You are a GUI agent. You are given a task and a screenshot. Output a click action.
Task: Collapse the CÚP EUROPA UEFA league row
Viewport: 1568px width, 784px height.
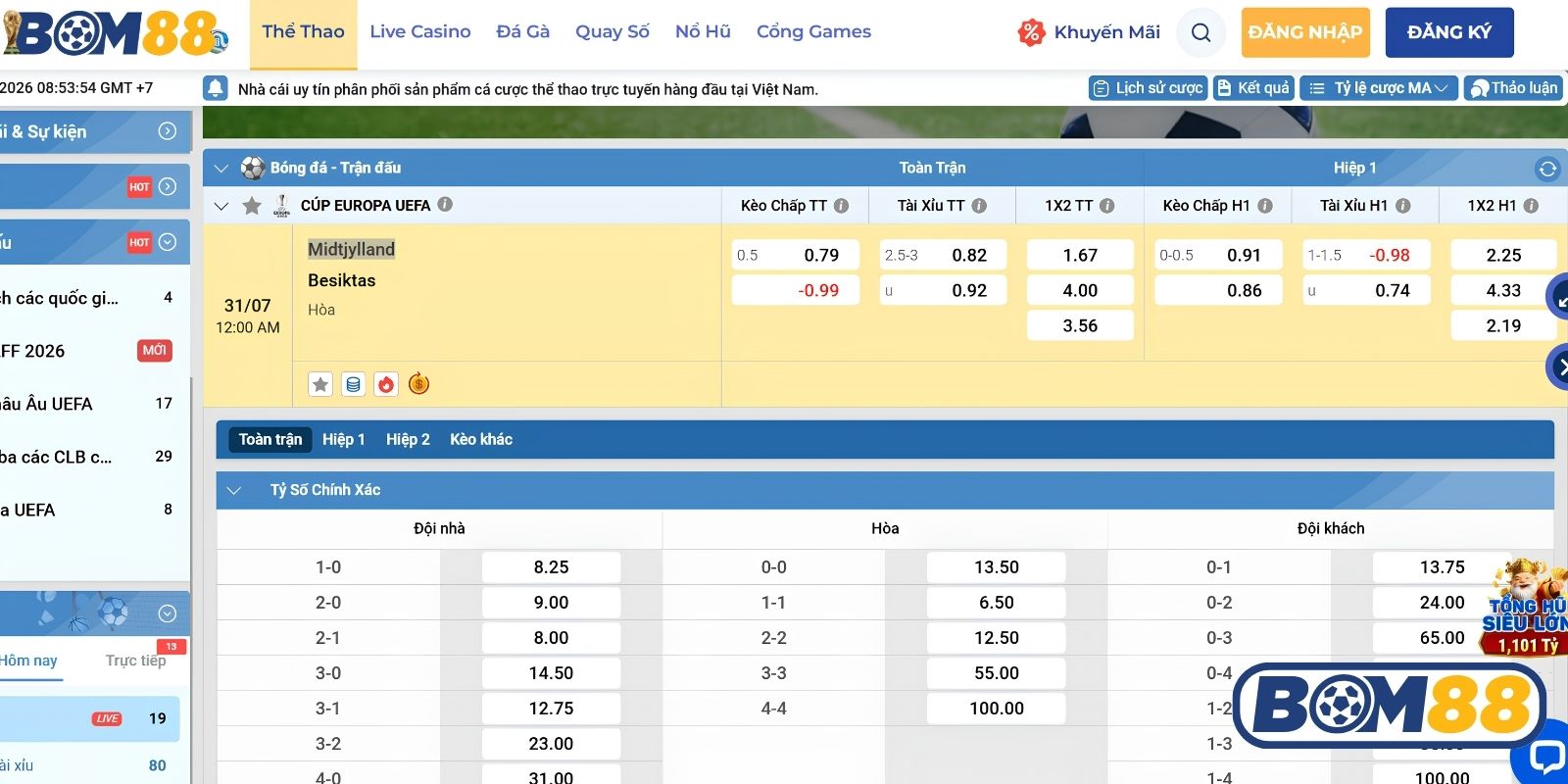coord(221,206)
